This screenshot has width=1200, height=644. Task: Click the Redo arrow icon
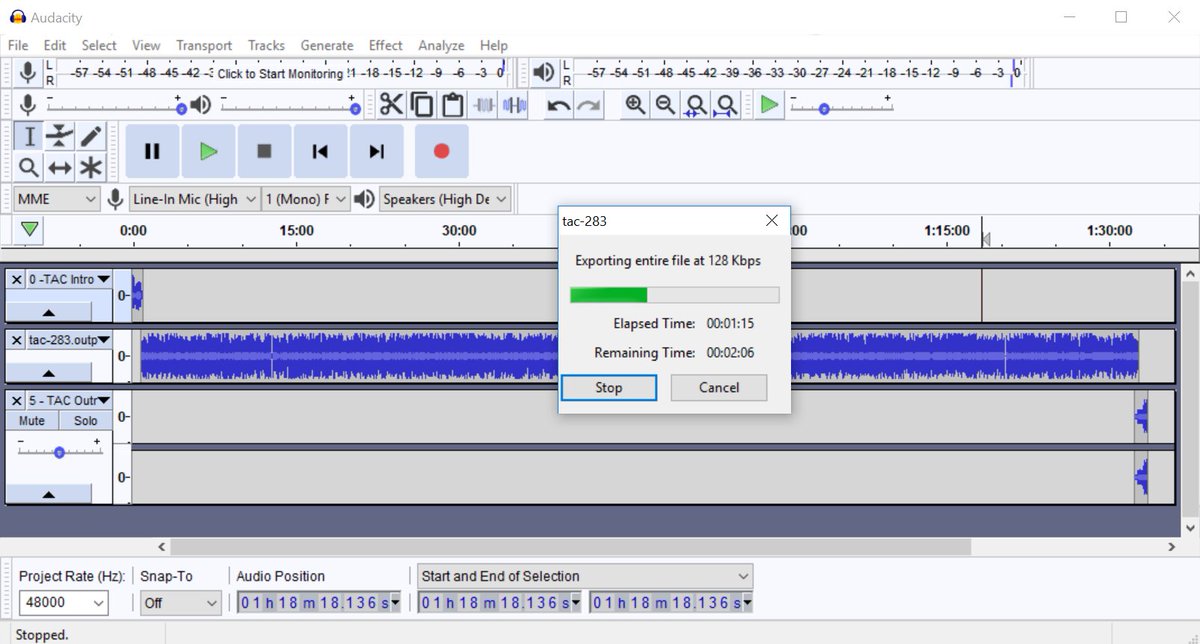click(589, 104)
